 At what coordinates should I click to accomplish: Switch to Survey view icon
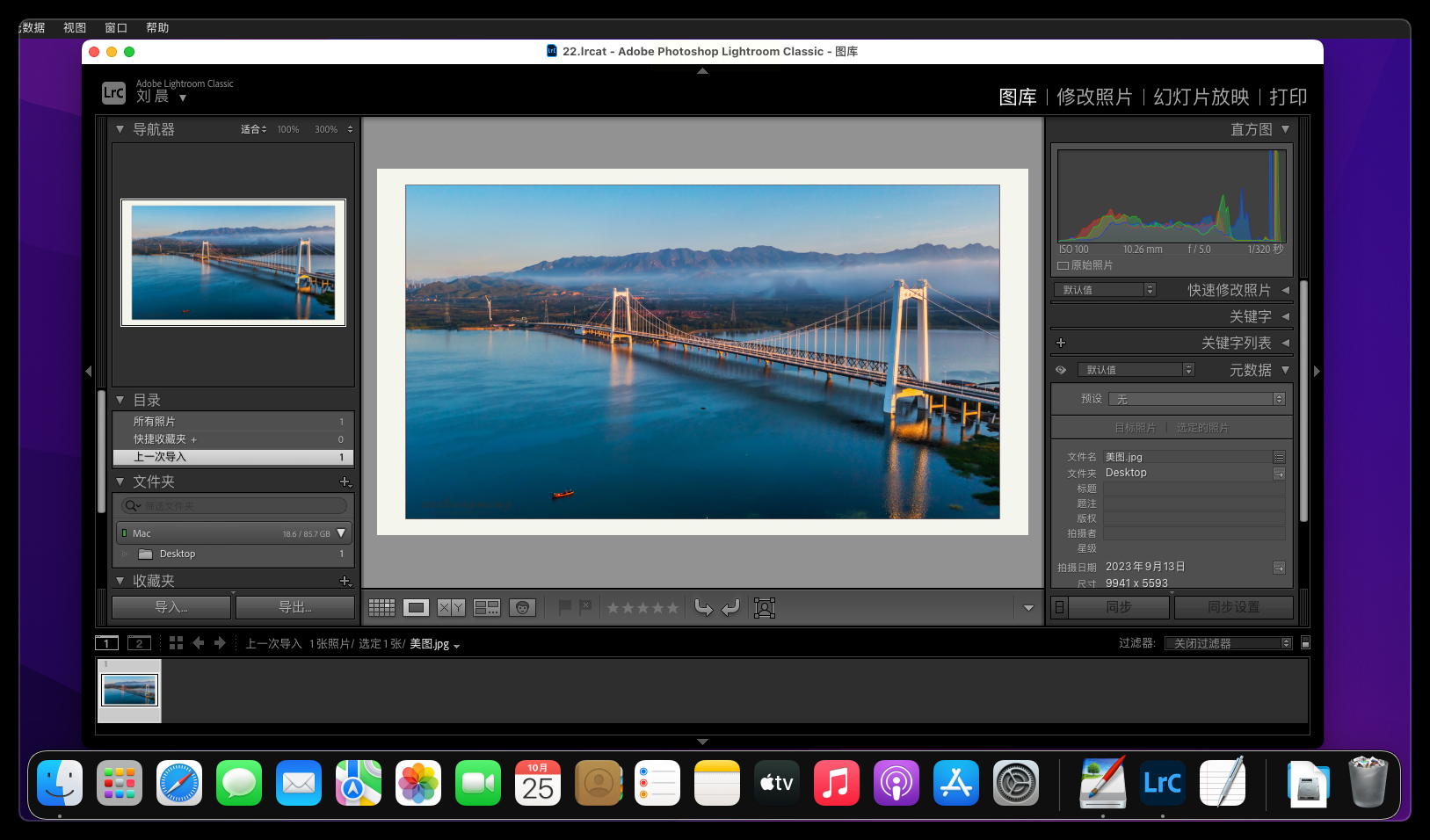tap(487, 608)
